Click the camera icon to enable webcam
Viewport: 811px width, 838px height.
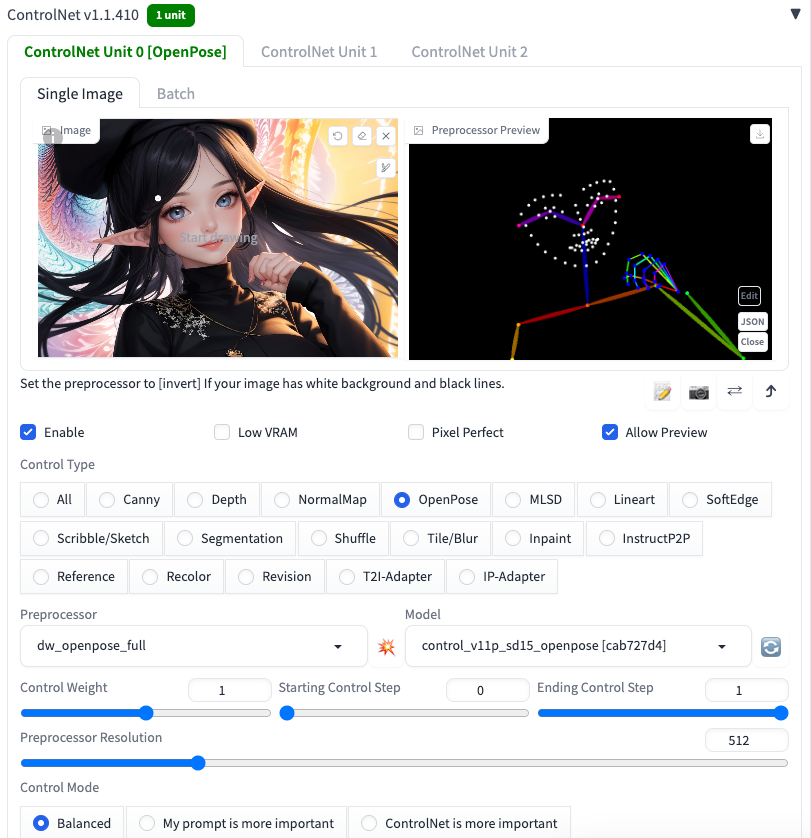point(698,392)
